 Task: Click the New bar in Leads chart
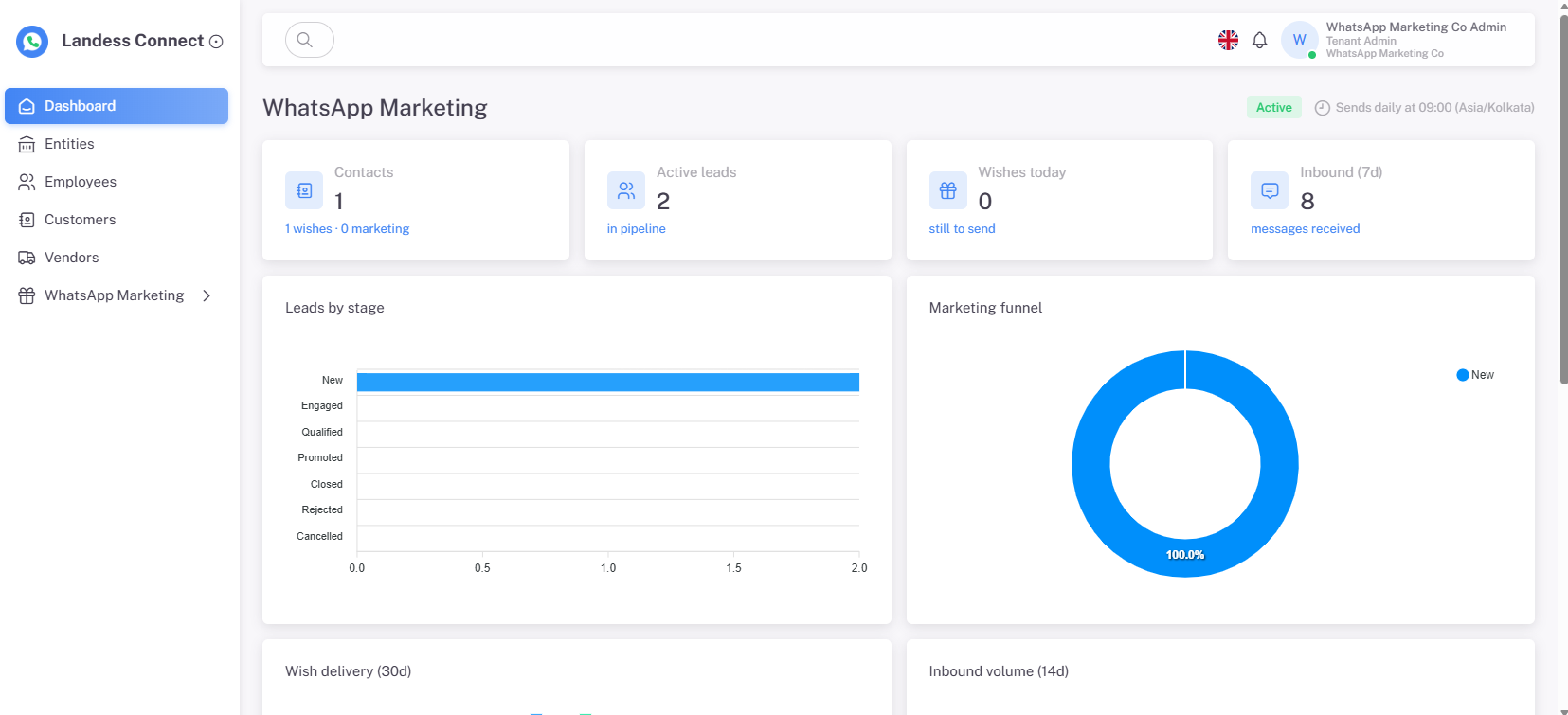pyautogui.click(x=608, y=382)
